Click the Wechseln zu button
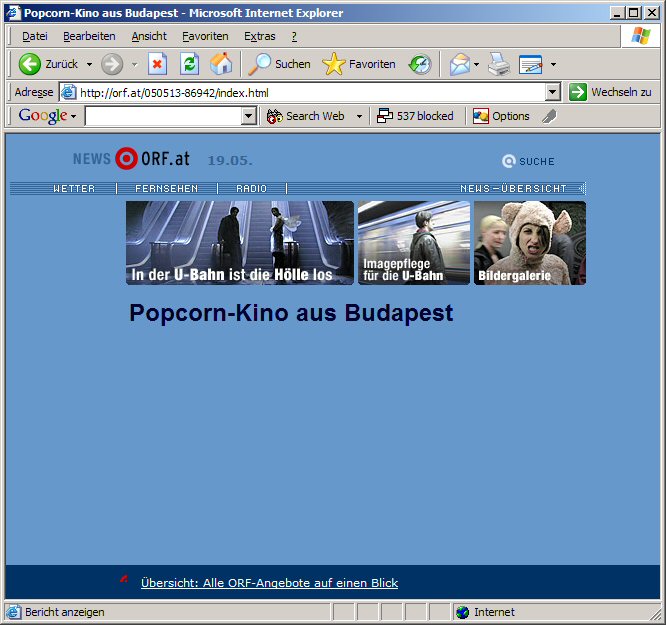The image size is (666, 625). (610, 92)
